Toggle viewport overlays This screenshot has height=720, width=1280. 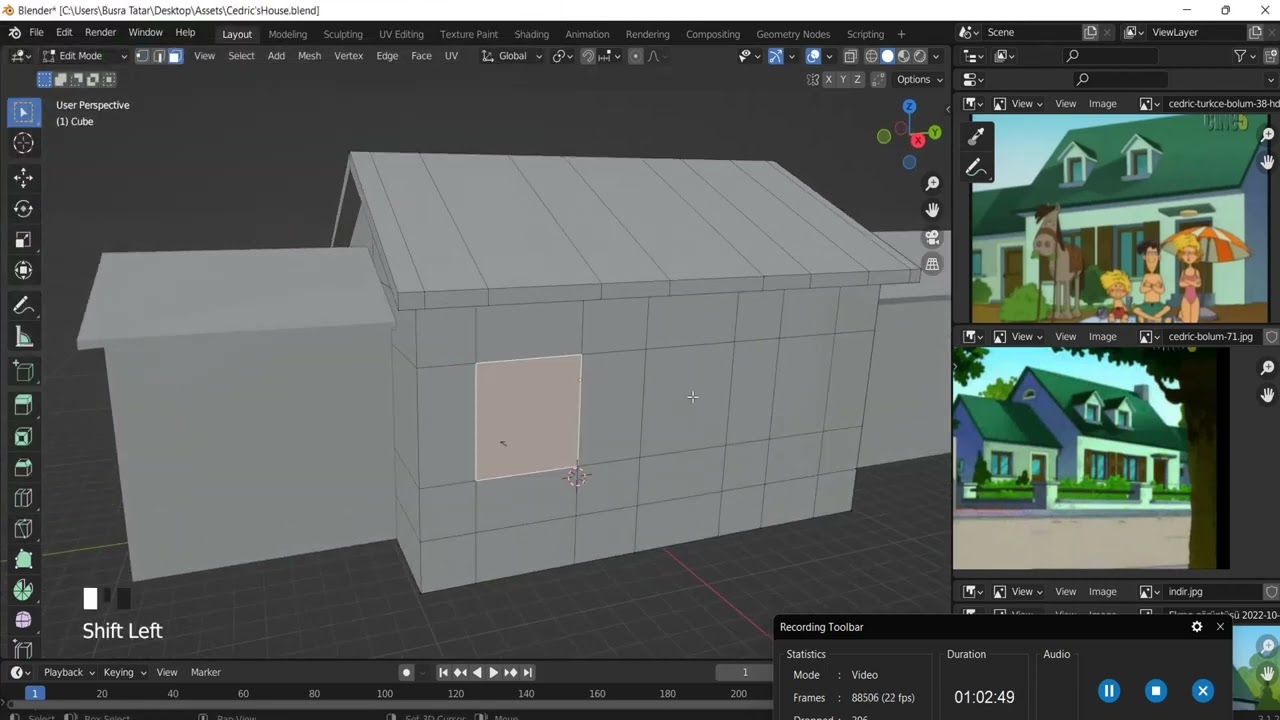tap(813, 56)
